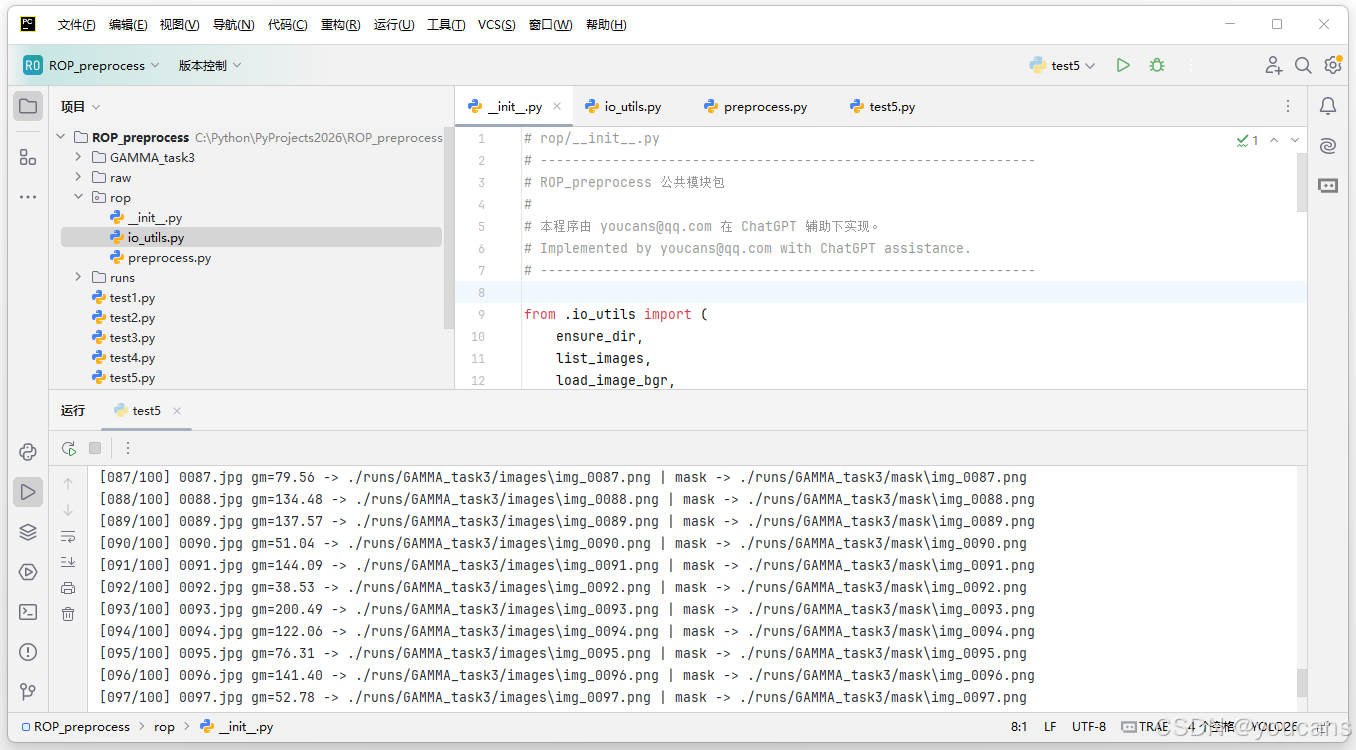Open the 编辑(E) menu
Viewport: 1356px width, 750px height.
point(128,24)
